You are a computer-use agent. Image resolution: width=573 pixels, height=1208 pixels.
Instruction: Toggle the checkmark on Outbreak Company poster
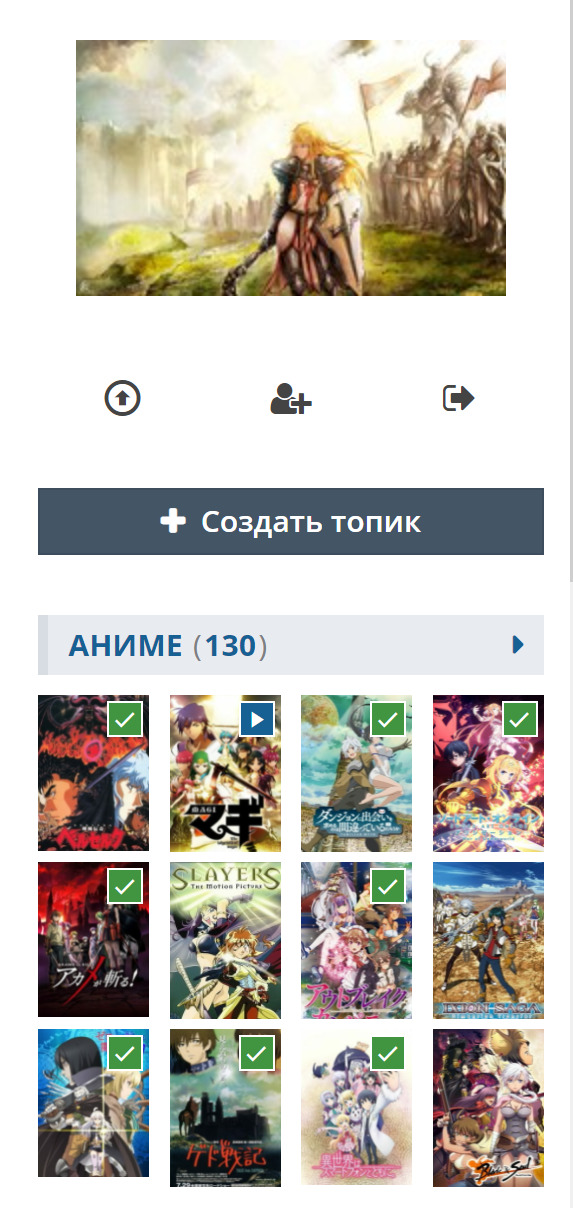tap(388, 885)
